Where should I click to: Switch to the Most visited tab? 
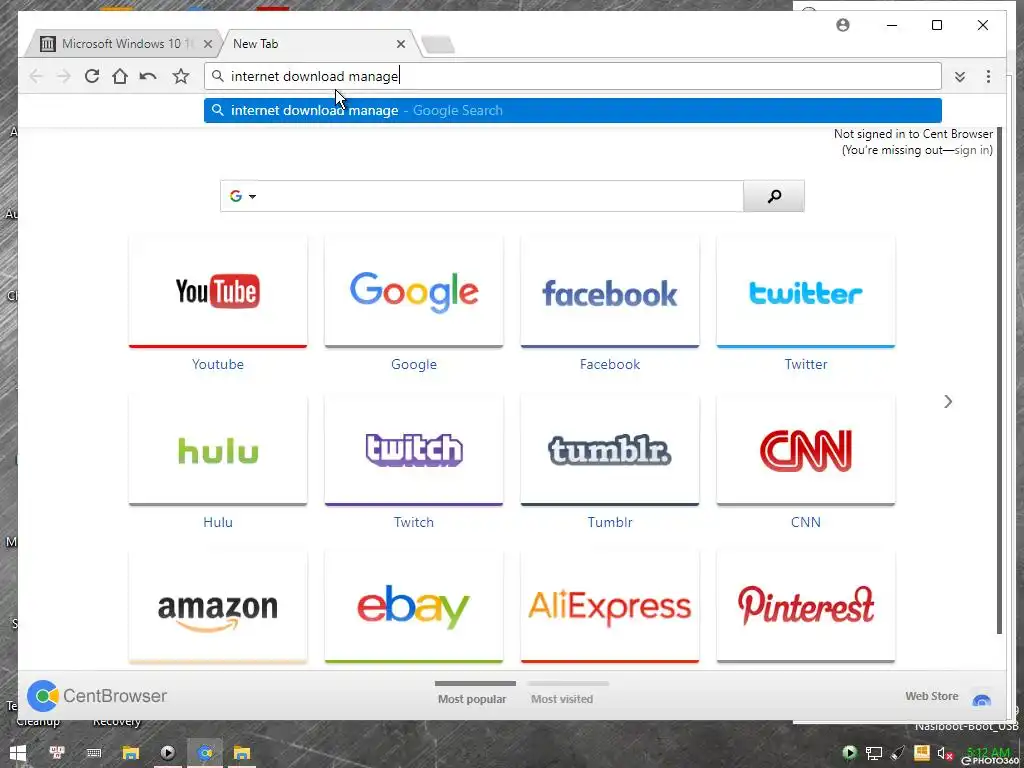[562, 699]
